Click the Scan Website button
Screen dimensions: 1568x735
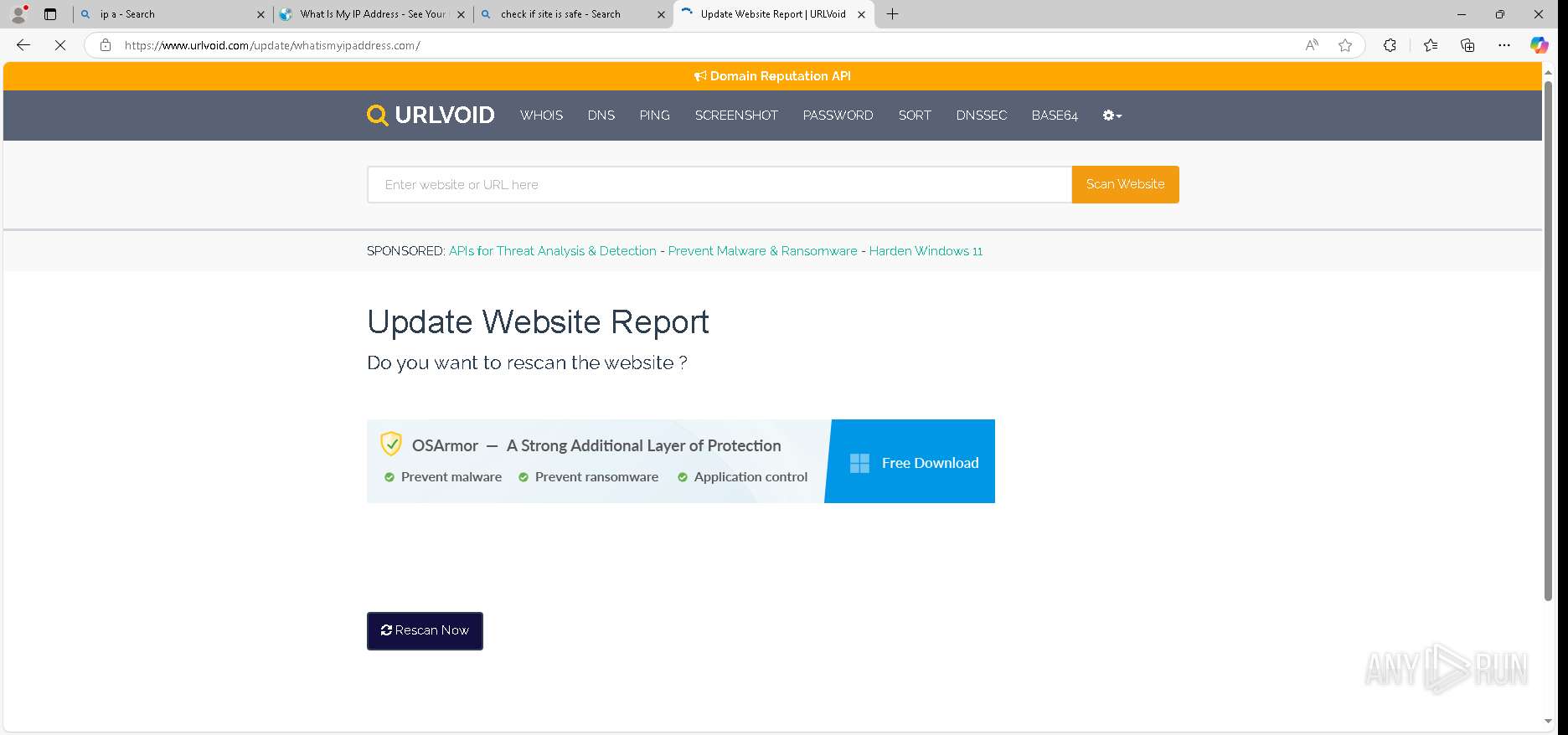click(x=1125, y=184)
